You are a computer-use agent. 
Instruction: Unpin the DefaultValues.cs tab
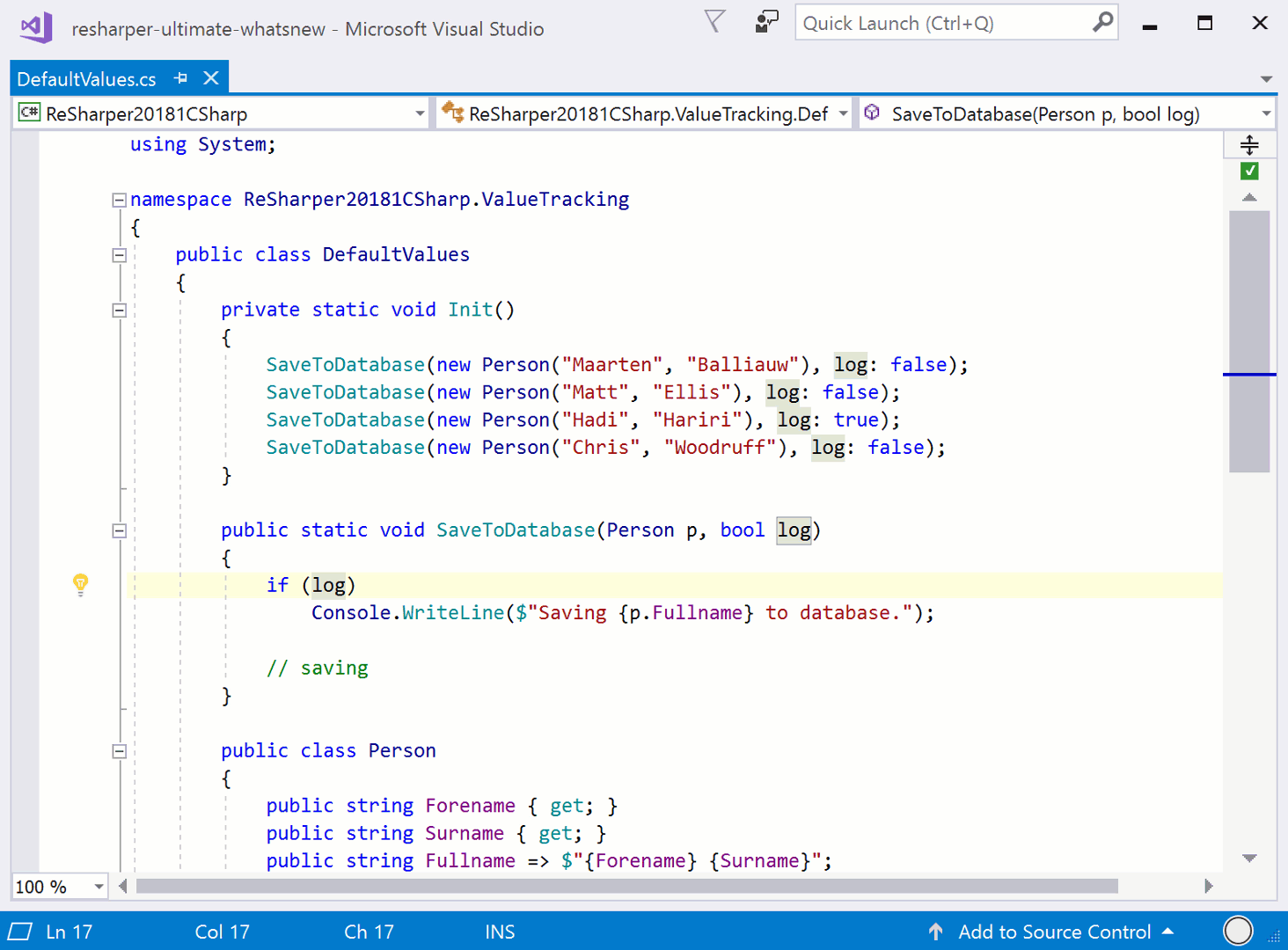[180, 78]
